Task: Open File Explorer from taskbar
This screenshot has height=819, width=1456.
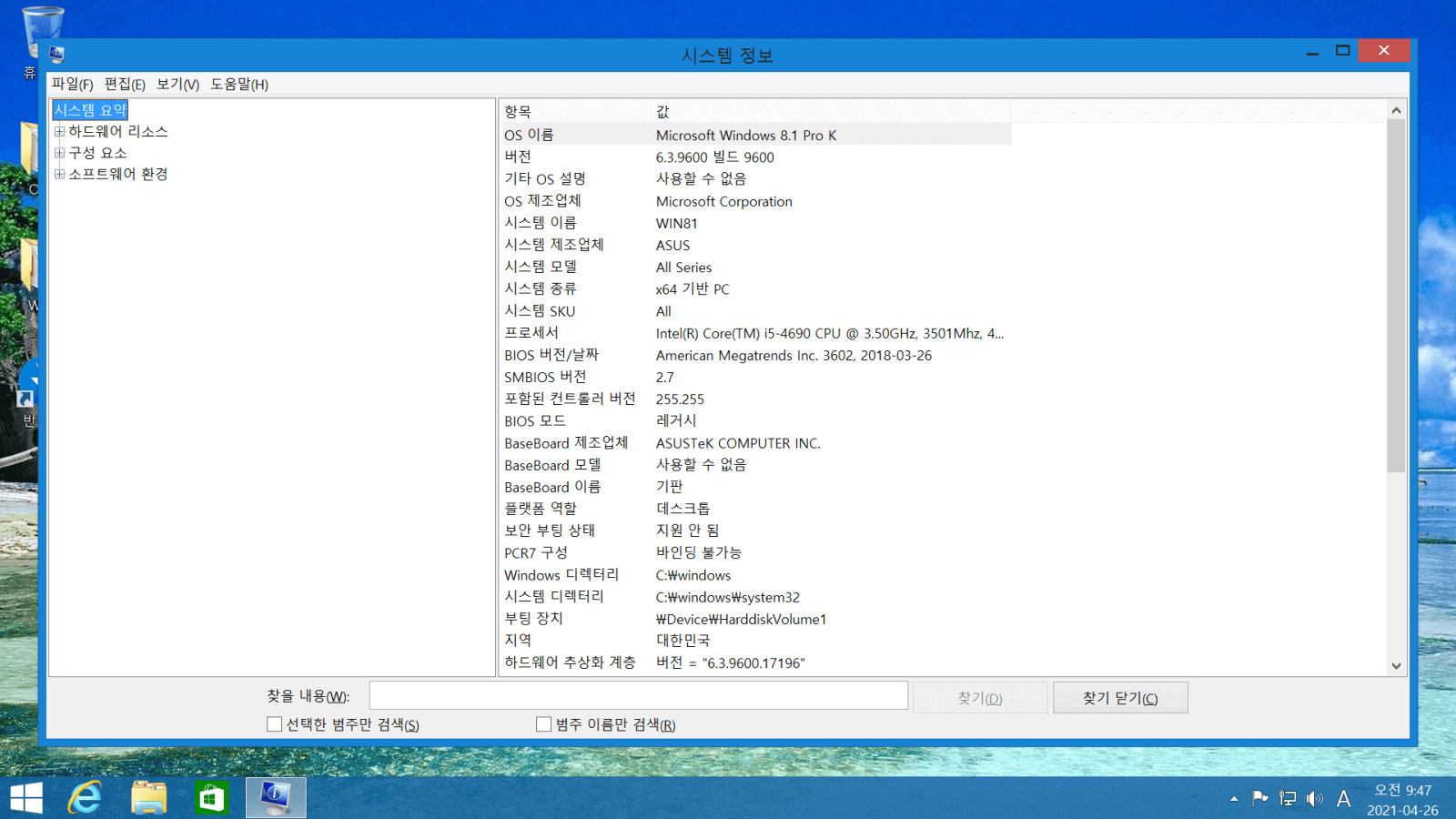Action: pyautogui.click(x=148, y=798)
